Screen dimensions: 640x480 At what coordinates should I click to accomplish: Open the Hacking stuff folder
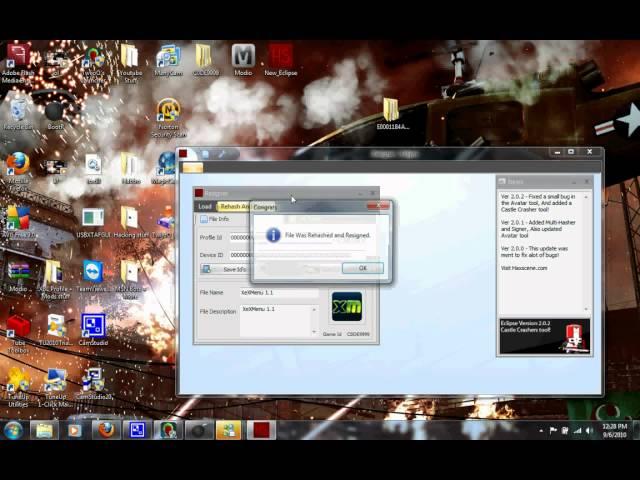tap(131, 222)
